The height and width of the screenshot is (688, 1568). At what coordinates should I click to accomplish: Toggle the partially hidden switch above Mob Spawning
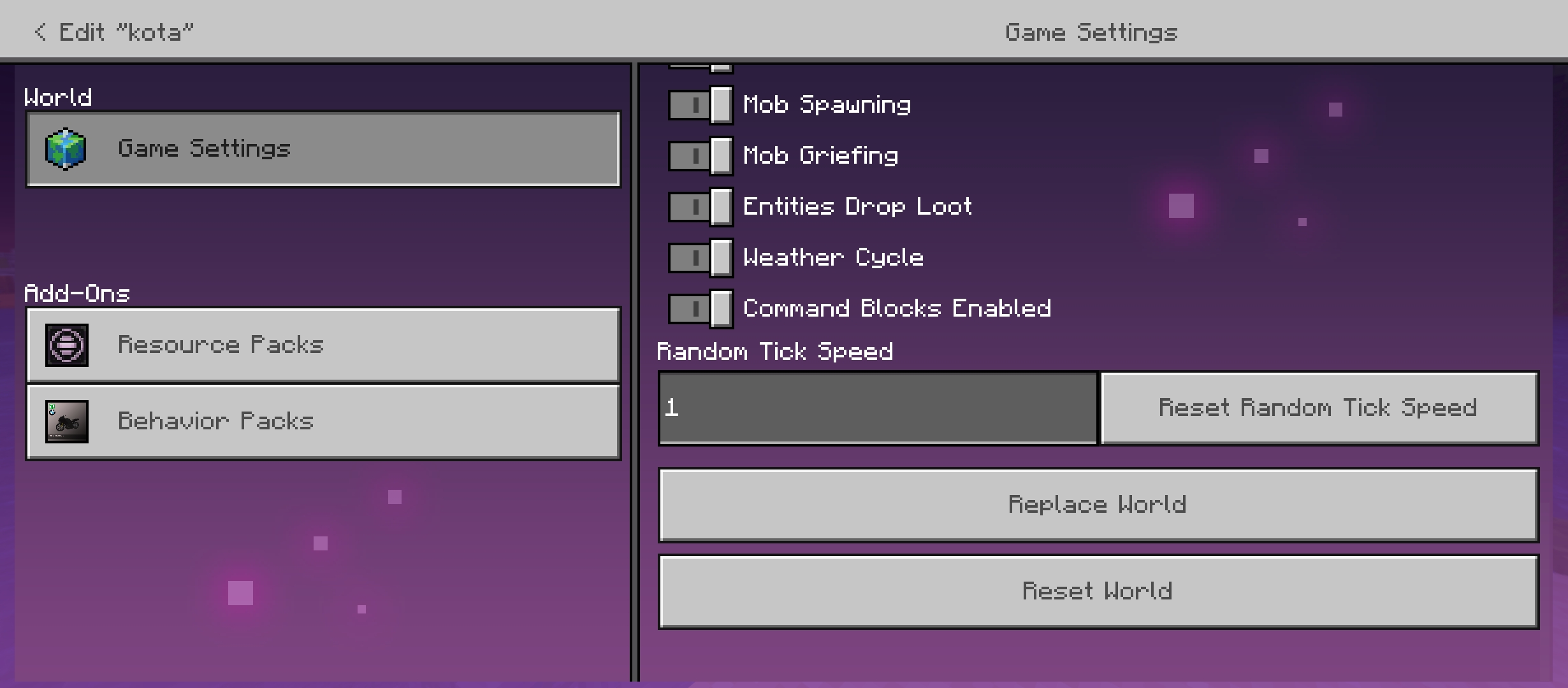coord(701,67)
